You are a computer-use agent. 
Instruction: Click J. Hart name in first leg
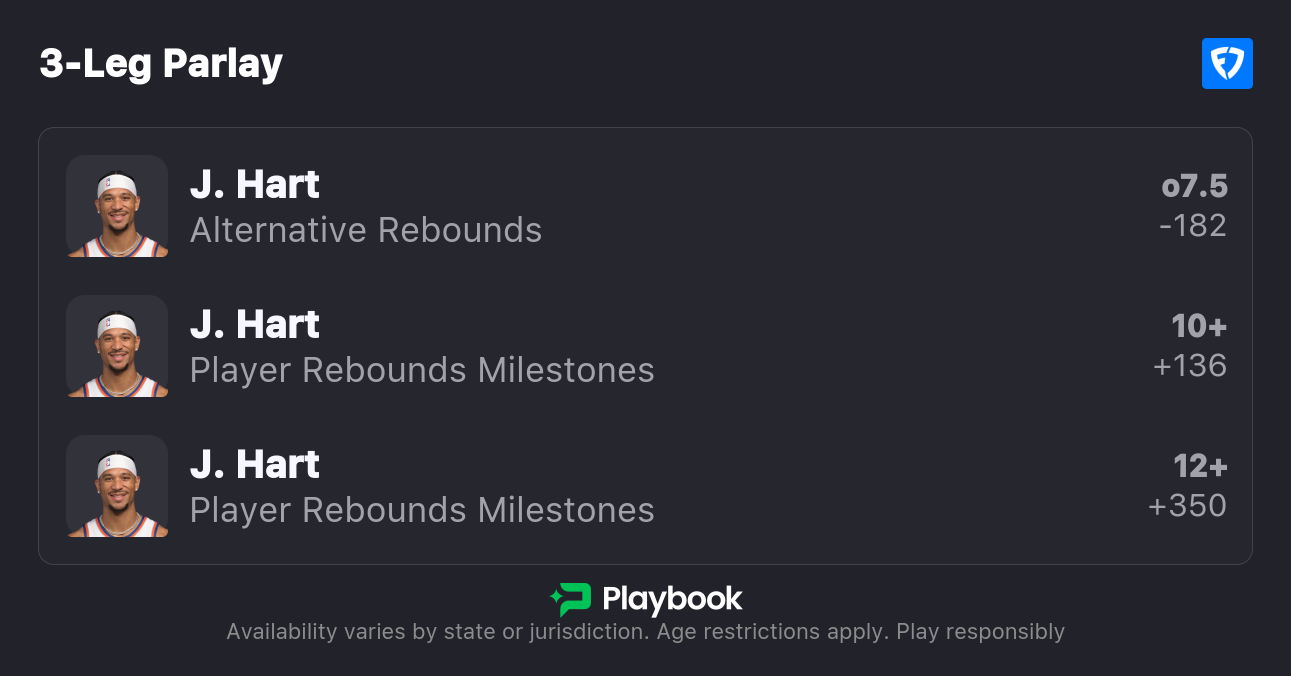click(255, 185)
